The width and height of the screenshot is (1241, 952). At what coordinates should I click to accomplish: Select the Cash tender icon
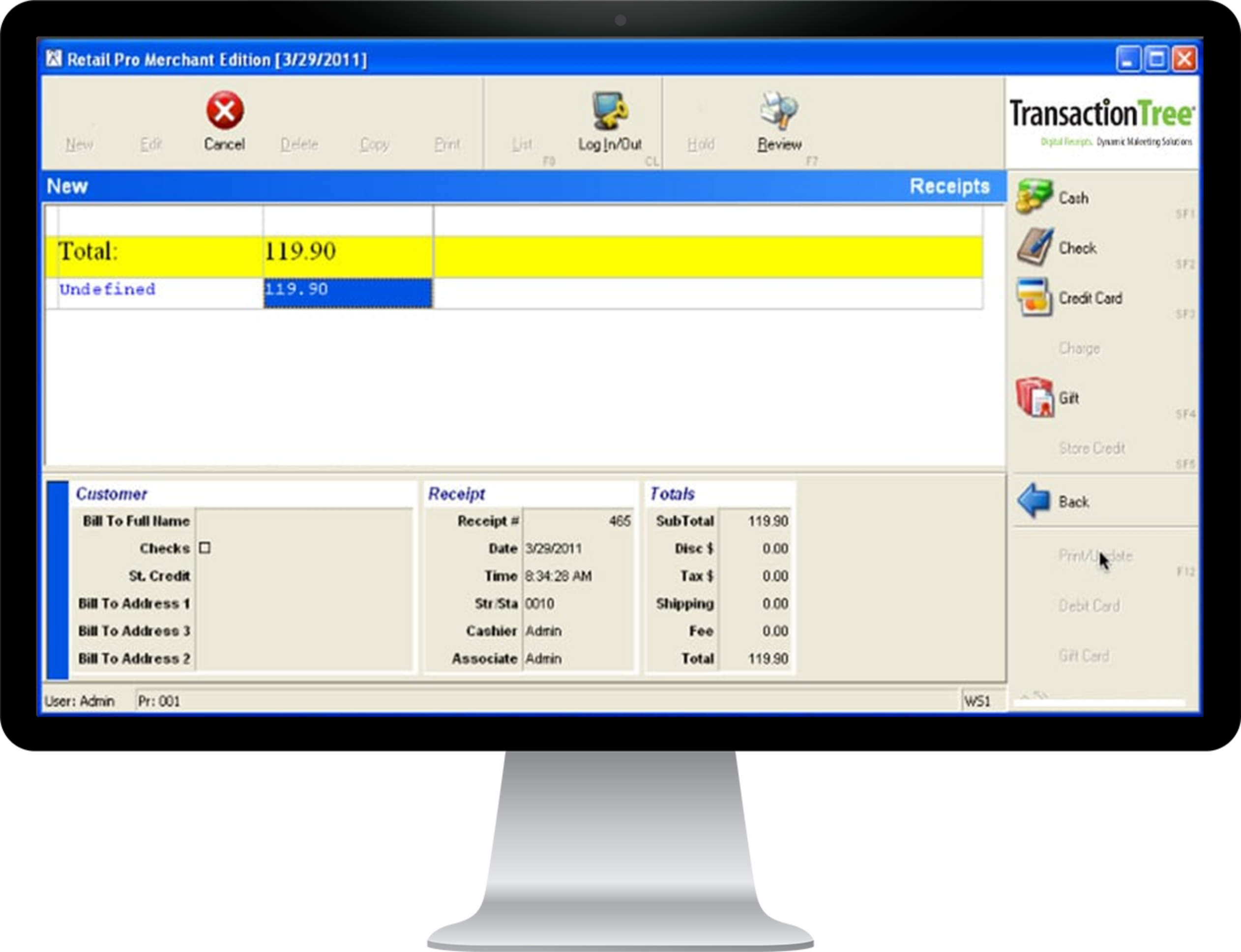(x=1034, y=197)
